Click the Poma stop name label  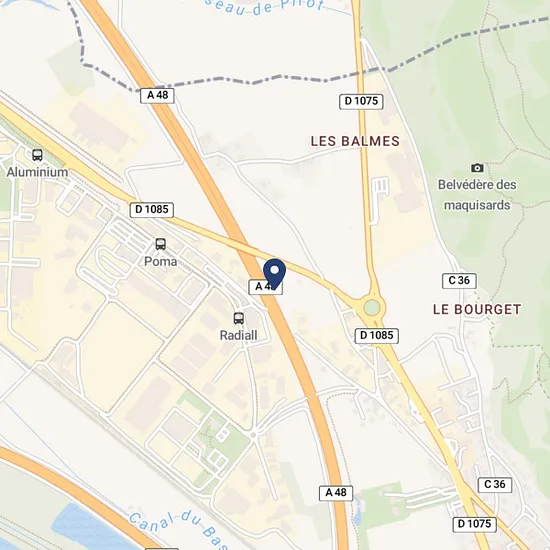161,262
